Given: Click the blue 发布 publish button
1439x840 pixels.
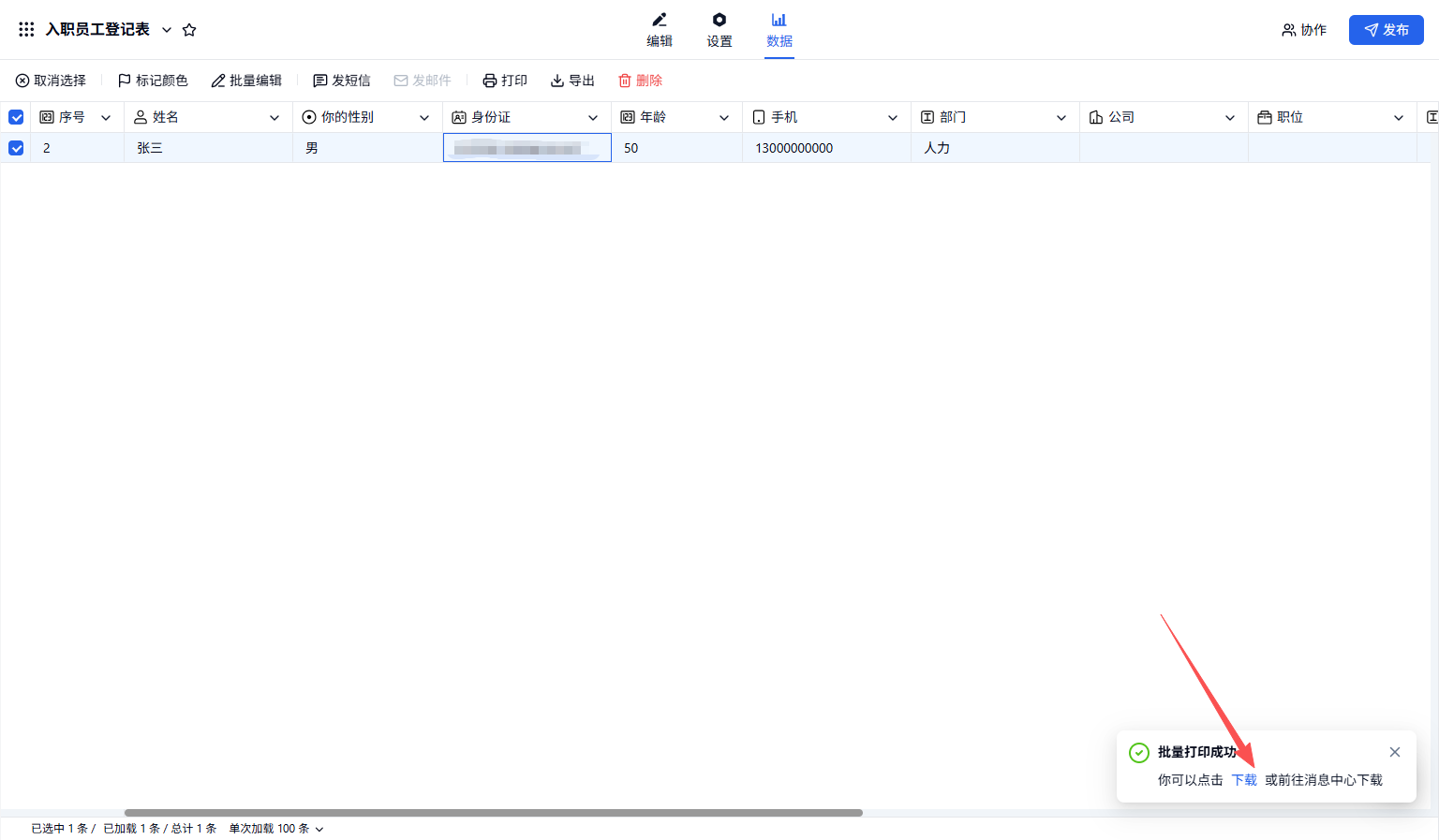Looking at the screenshot, I should point(1386,30).
